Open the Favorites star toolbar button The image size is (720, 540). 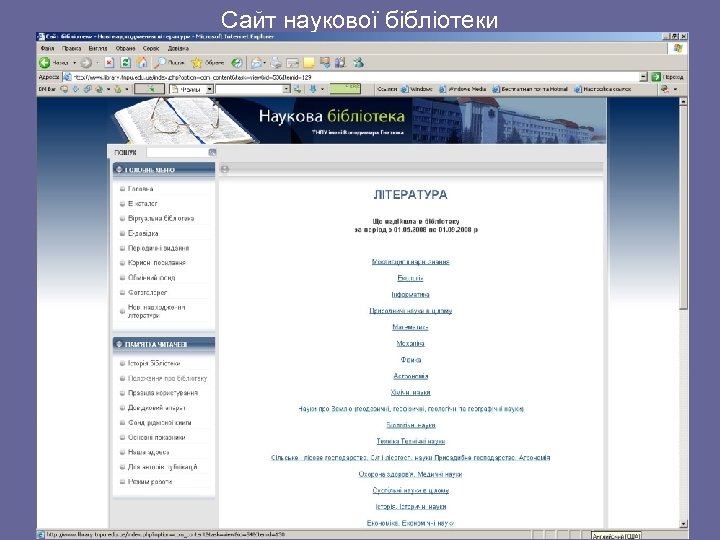click(208, 62)
